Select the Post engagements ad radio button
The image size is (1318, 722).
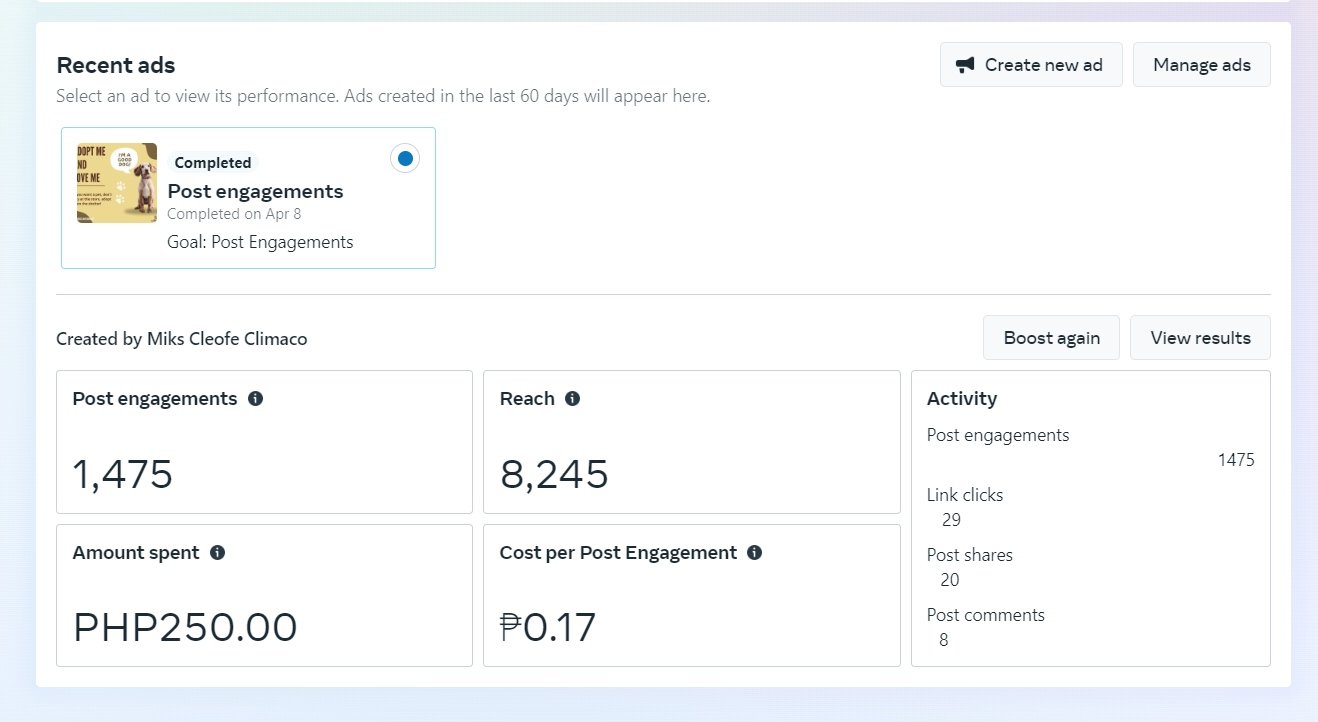pos(405,158)
